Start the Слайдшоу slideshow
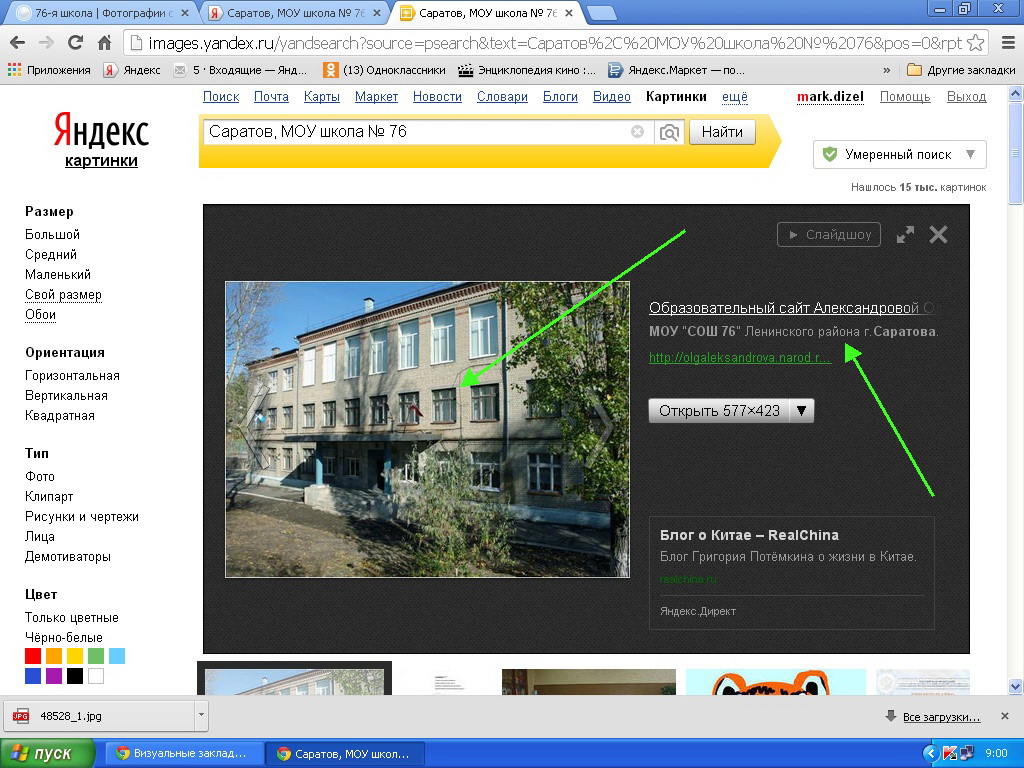 [x=829, y=235]
